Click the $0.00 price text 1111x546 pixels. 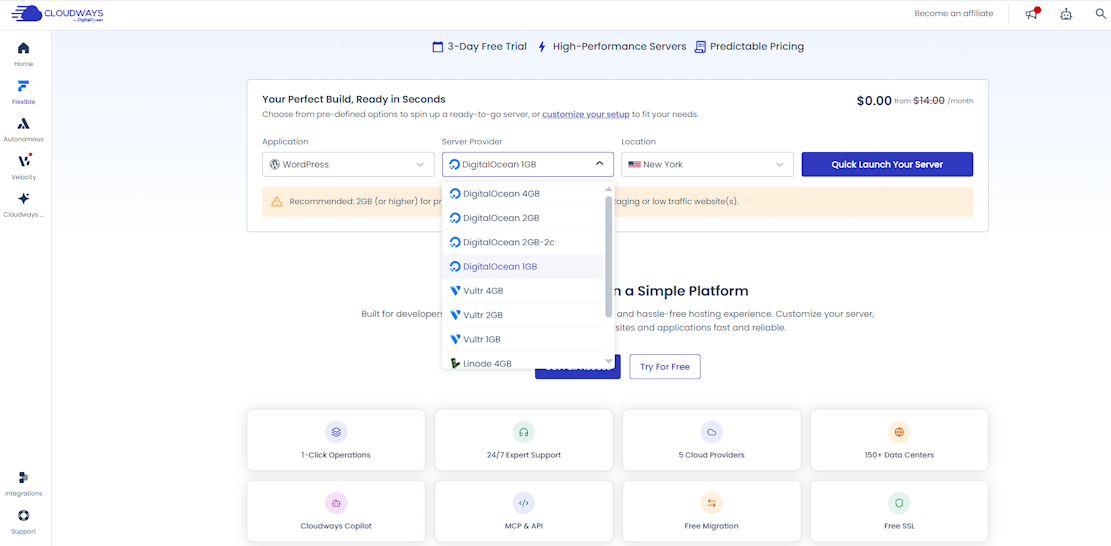[x=874, y=101]
